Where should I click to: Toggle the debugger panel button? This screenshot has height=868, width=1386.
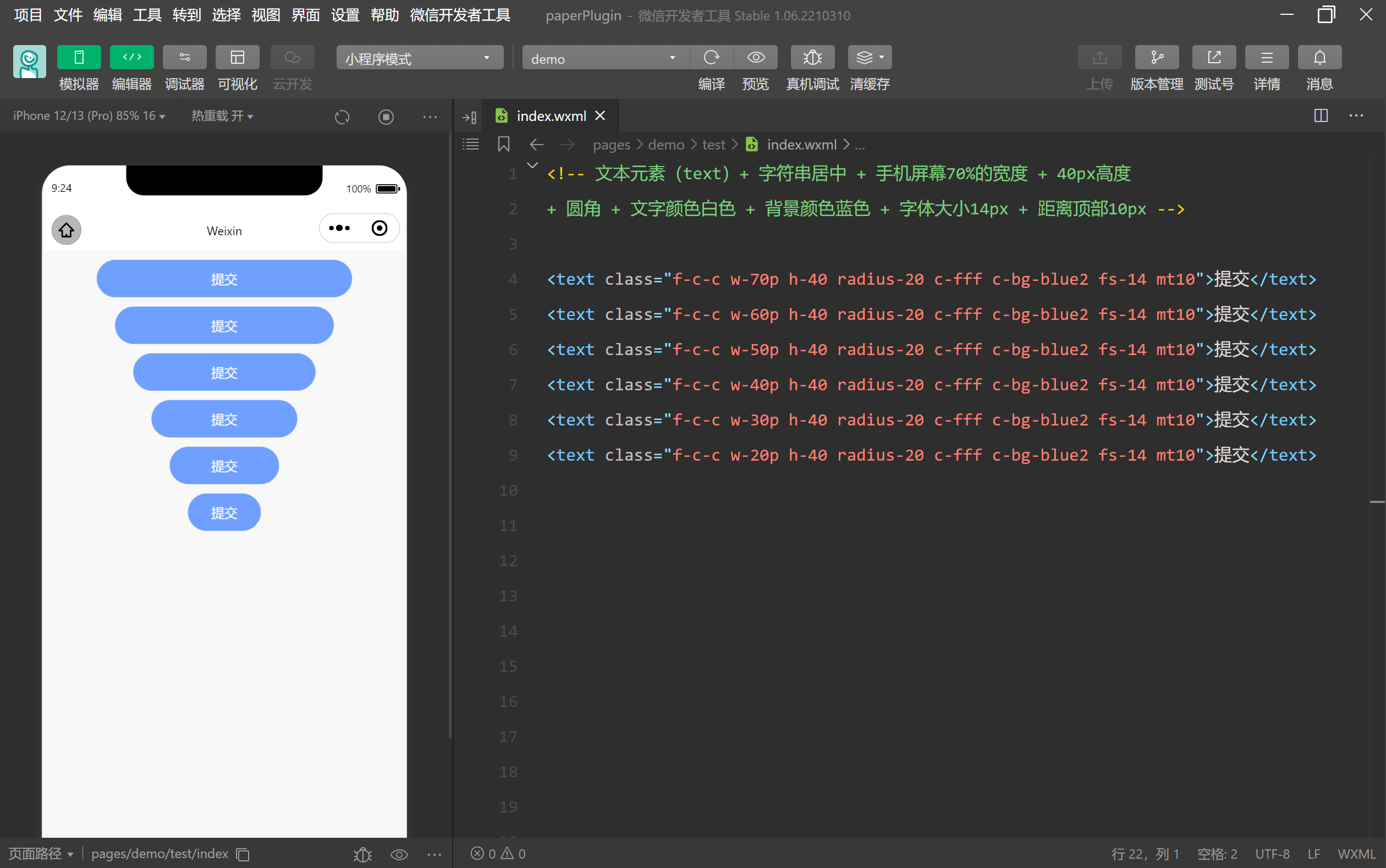(184, 57)
